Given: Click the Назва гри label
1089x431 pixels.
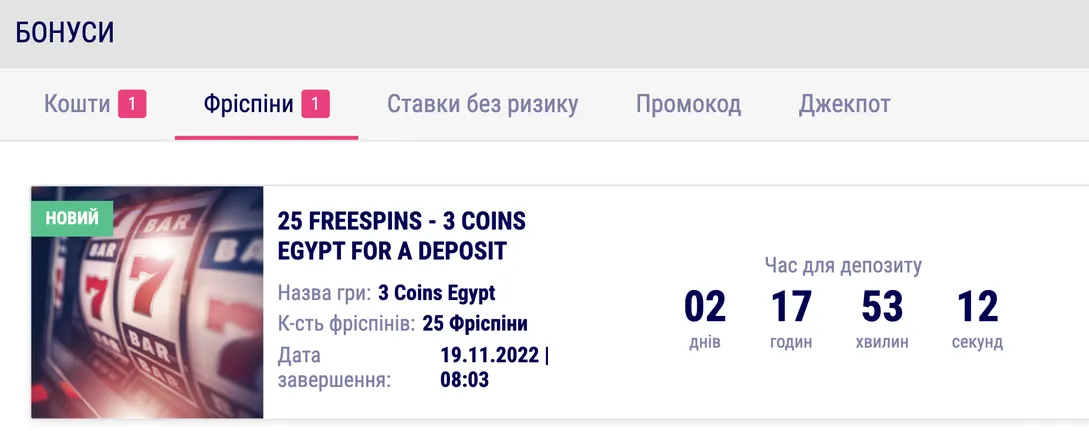Looking at the screenshot, I should tap(324, 293).
